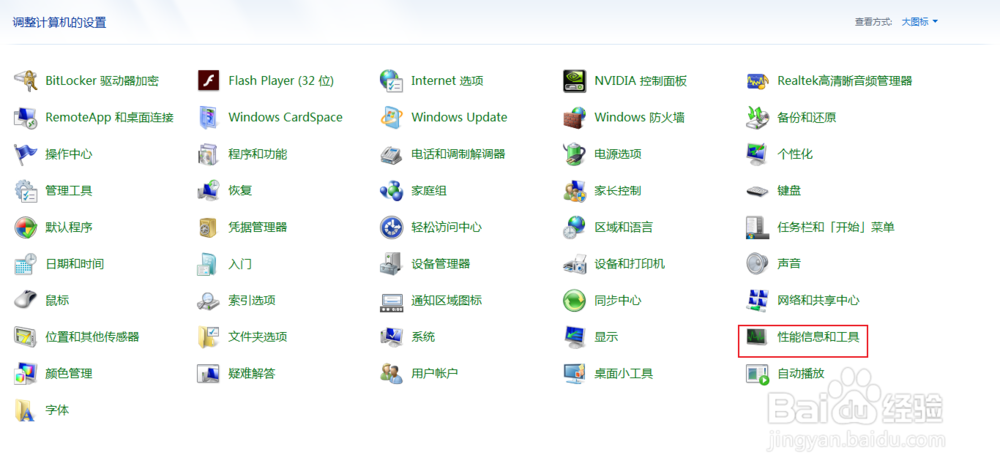Screen dimensions: 1000x474
Task: Open the 字体 fonts folder icon
Action: pyautogui.click(x=26, y=410)
